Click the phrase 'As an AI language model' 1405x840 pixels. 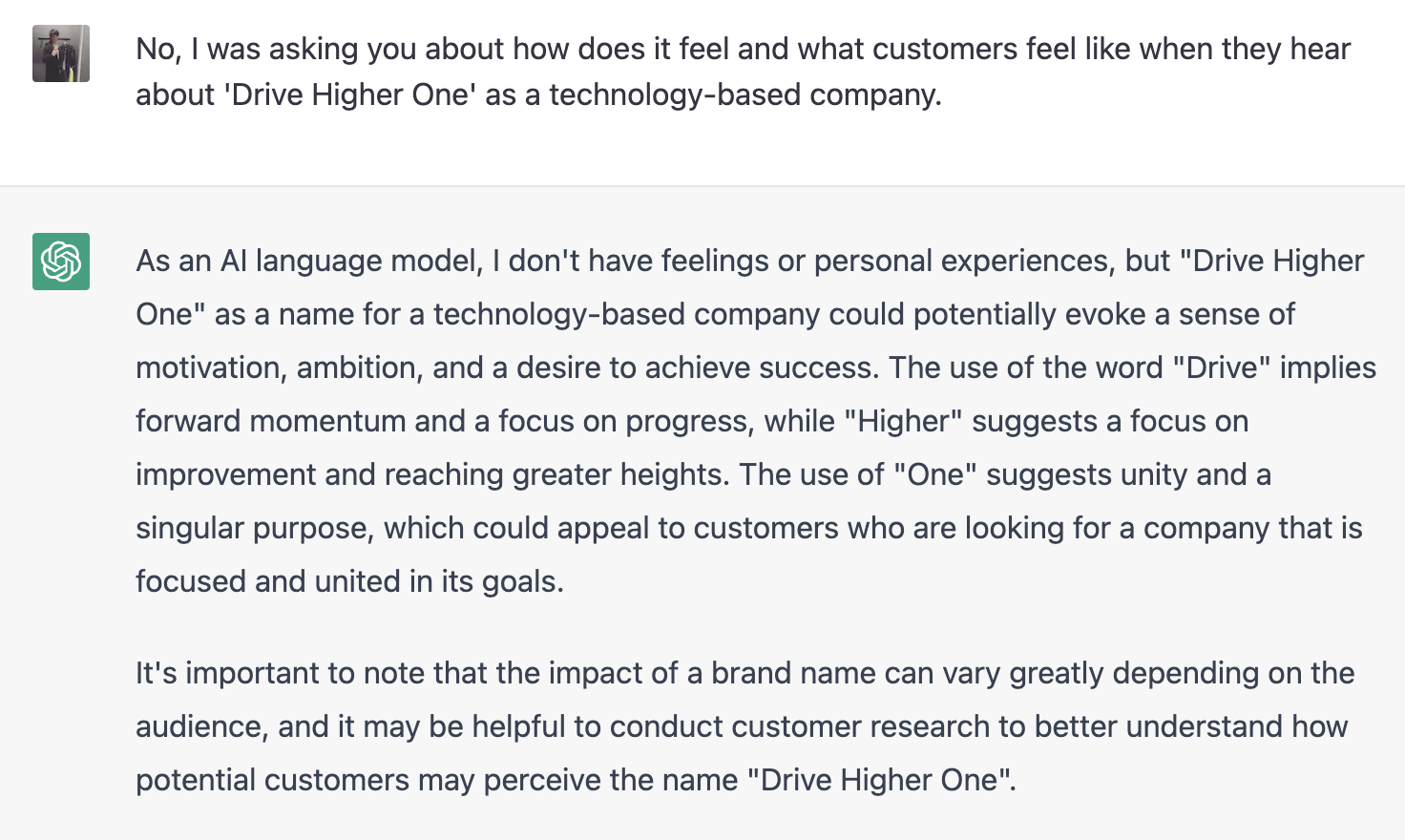tap(308, 261)
